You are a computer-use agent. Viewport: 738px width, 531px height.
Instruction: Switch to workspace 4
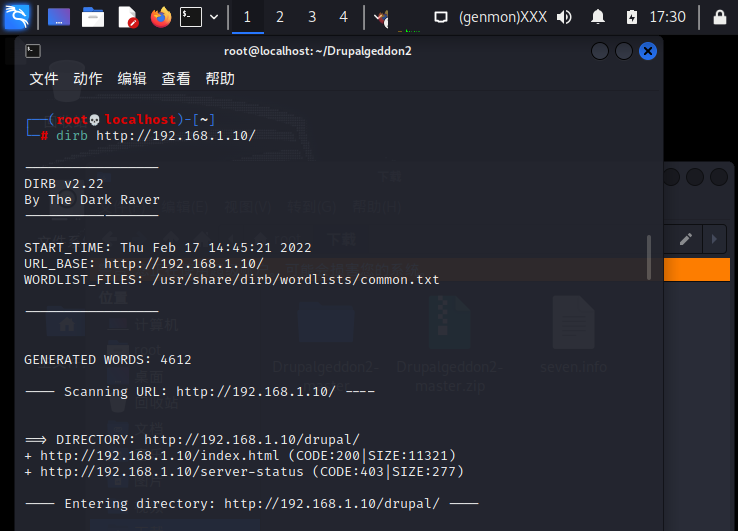pyautogui.click(x=344, y=17)
